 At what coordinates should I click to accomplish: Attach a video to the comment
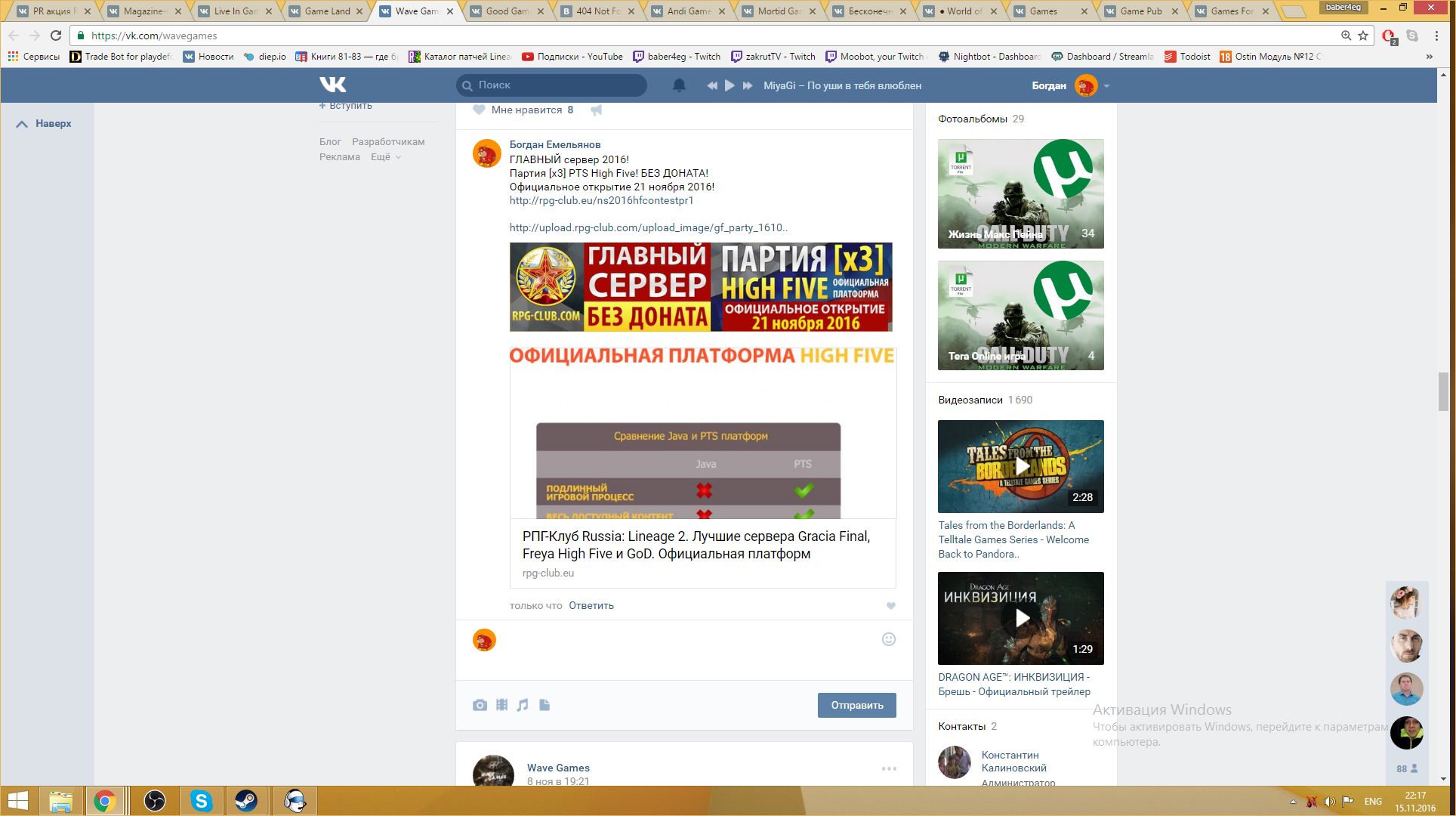click(501, 705)
